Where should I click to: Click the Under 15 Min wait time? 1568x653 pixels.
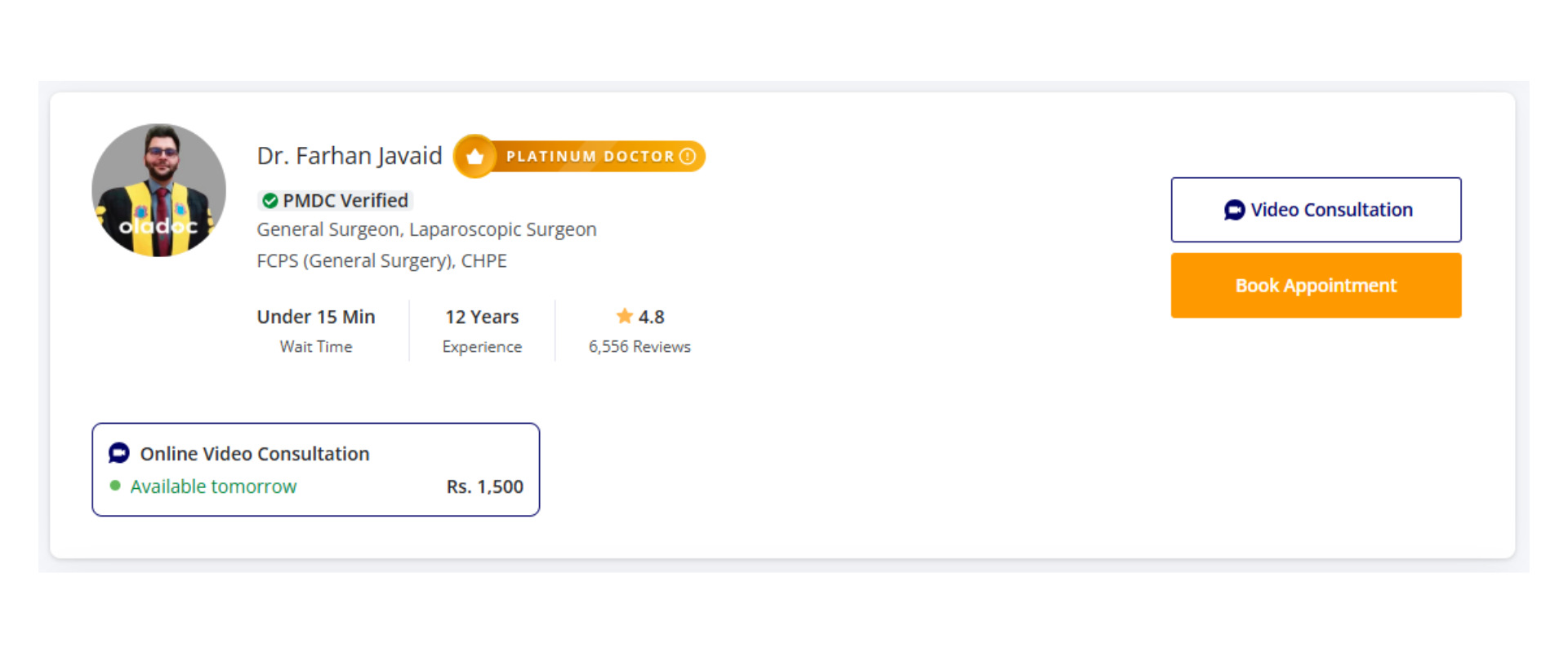316,317
